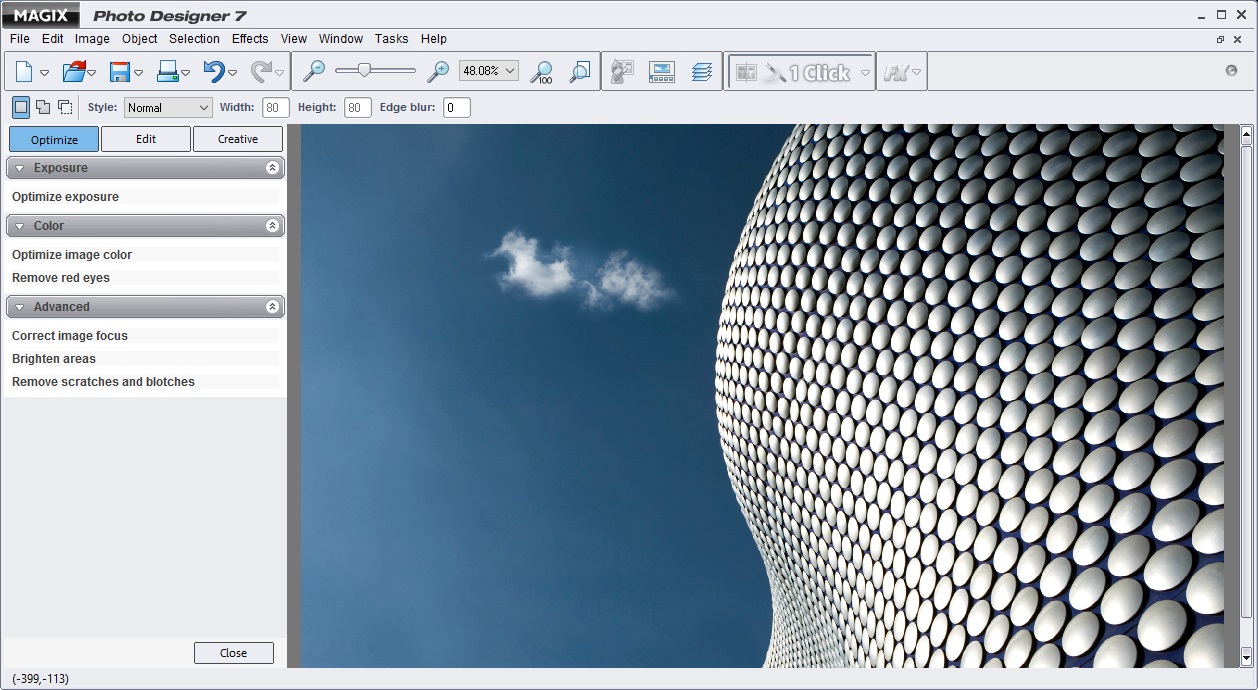Click the vertical scrollbar down arrow
The image size is (1258, 690).
coord(1246,657)
